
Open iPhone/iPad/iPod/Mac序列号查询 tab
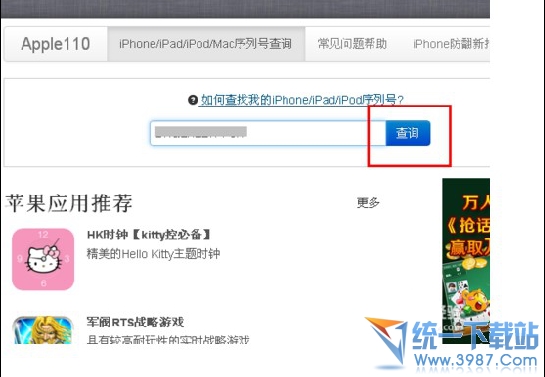click(206, 44)
